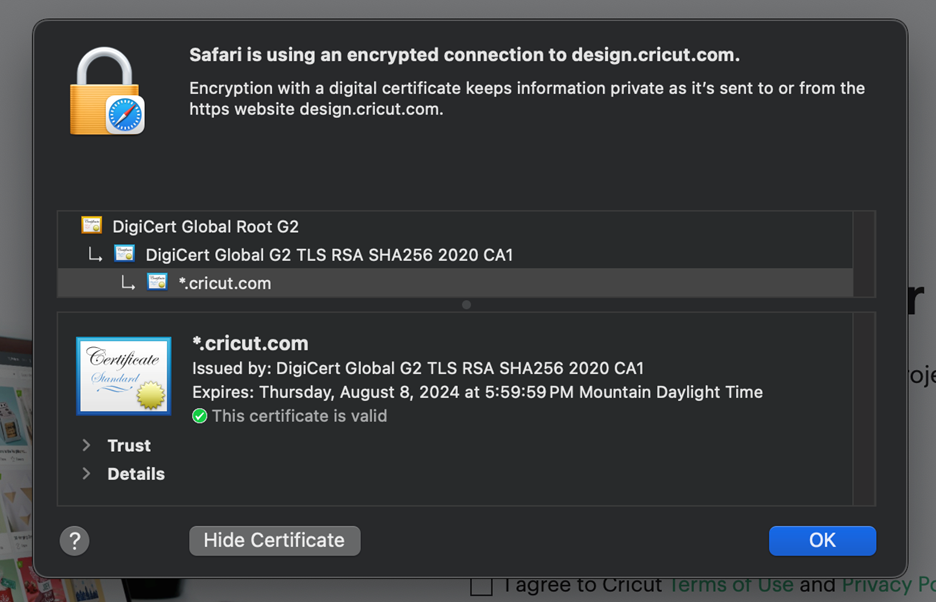Click the certificate icon next to *.cricut.com
This screenshot has height=602, width=936.
tap(157, 283)
